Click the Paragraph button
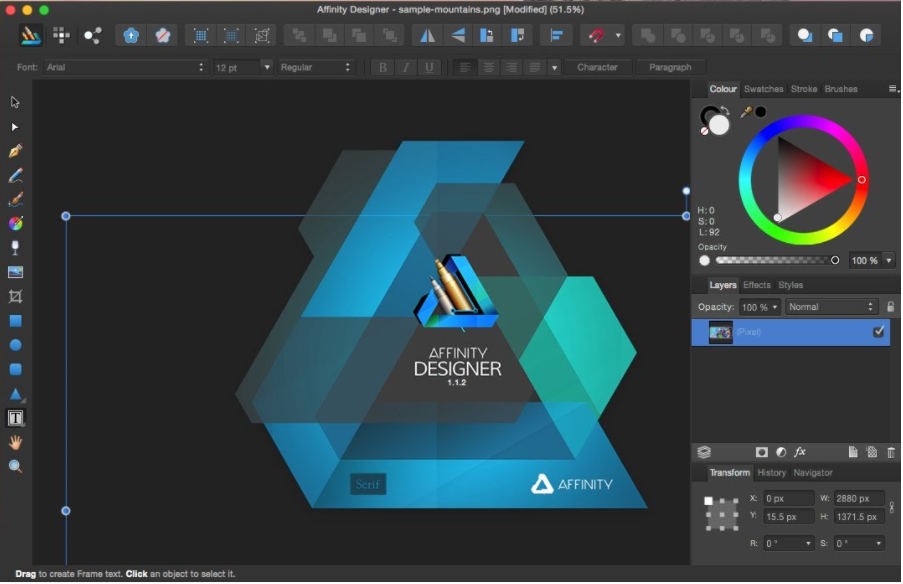This screenshot has width=903, height=584. pos(670,67)
